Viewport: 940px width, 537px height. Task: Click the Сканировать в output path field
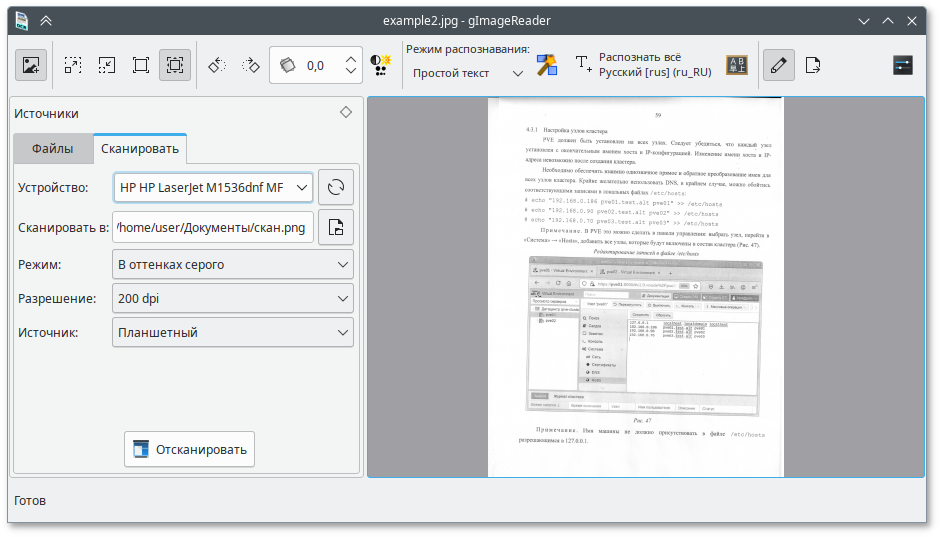pos(213,228)
